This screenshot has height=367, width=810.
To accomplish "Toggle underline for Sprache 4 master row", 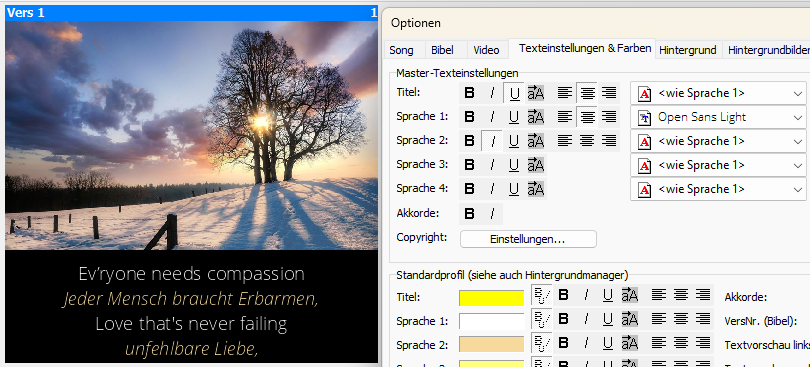I will 514,189.
